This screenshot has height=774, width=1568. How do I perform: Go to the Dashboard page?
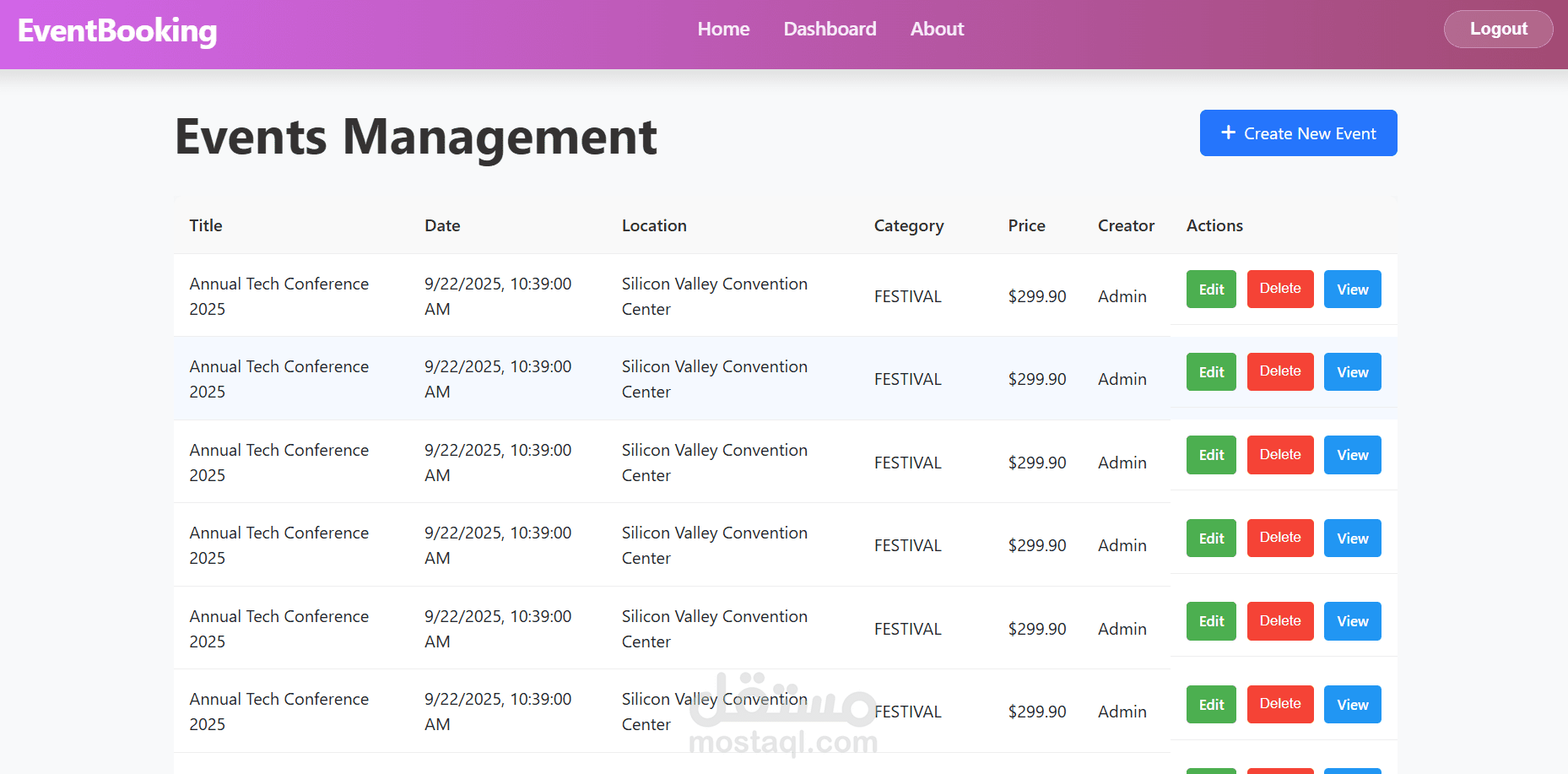coord(830,29)
